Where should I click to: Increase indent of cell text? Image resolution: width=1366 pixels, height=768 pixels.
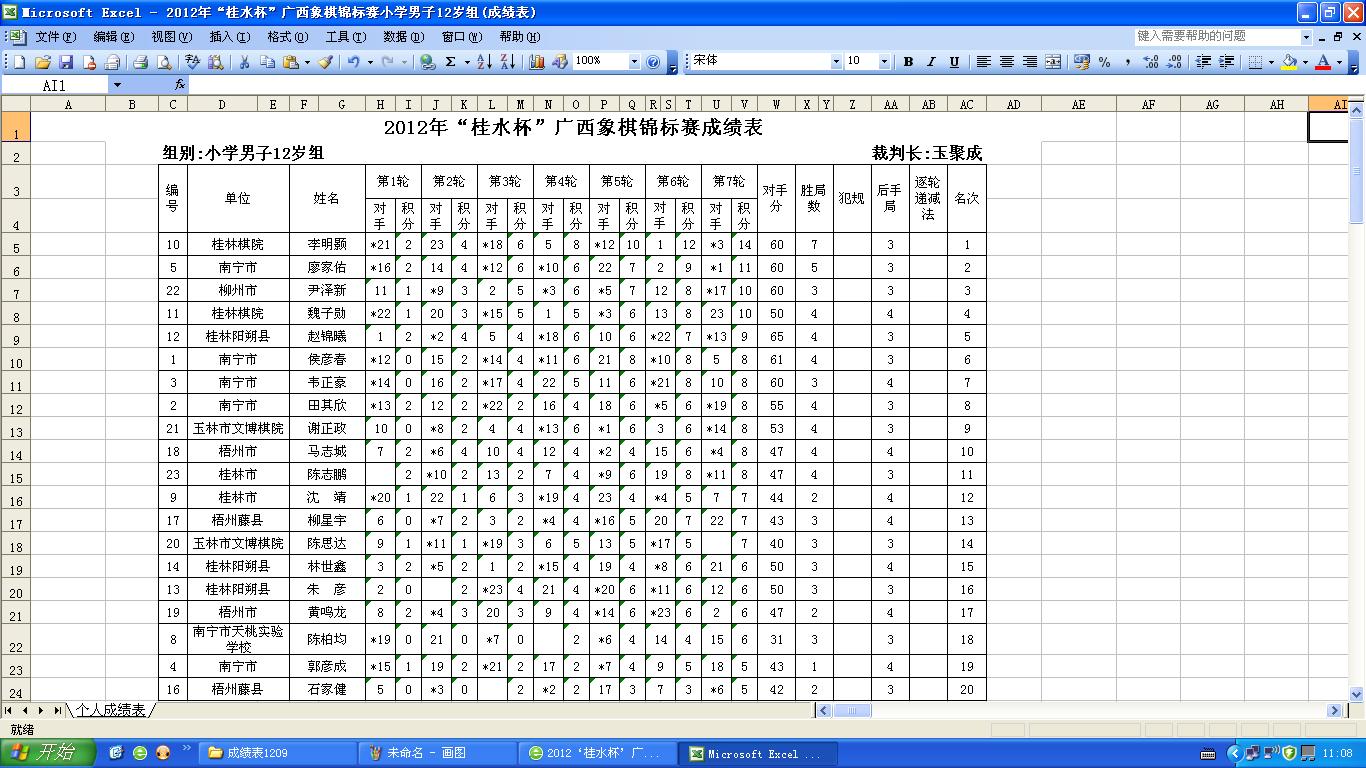(x=1226, y=61)
